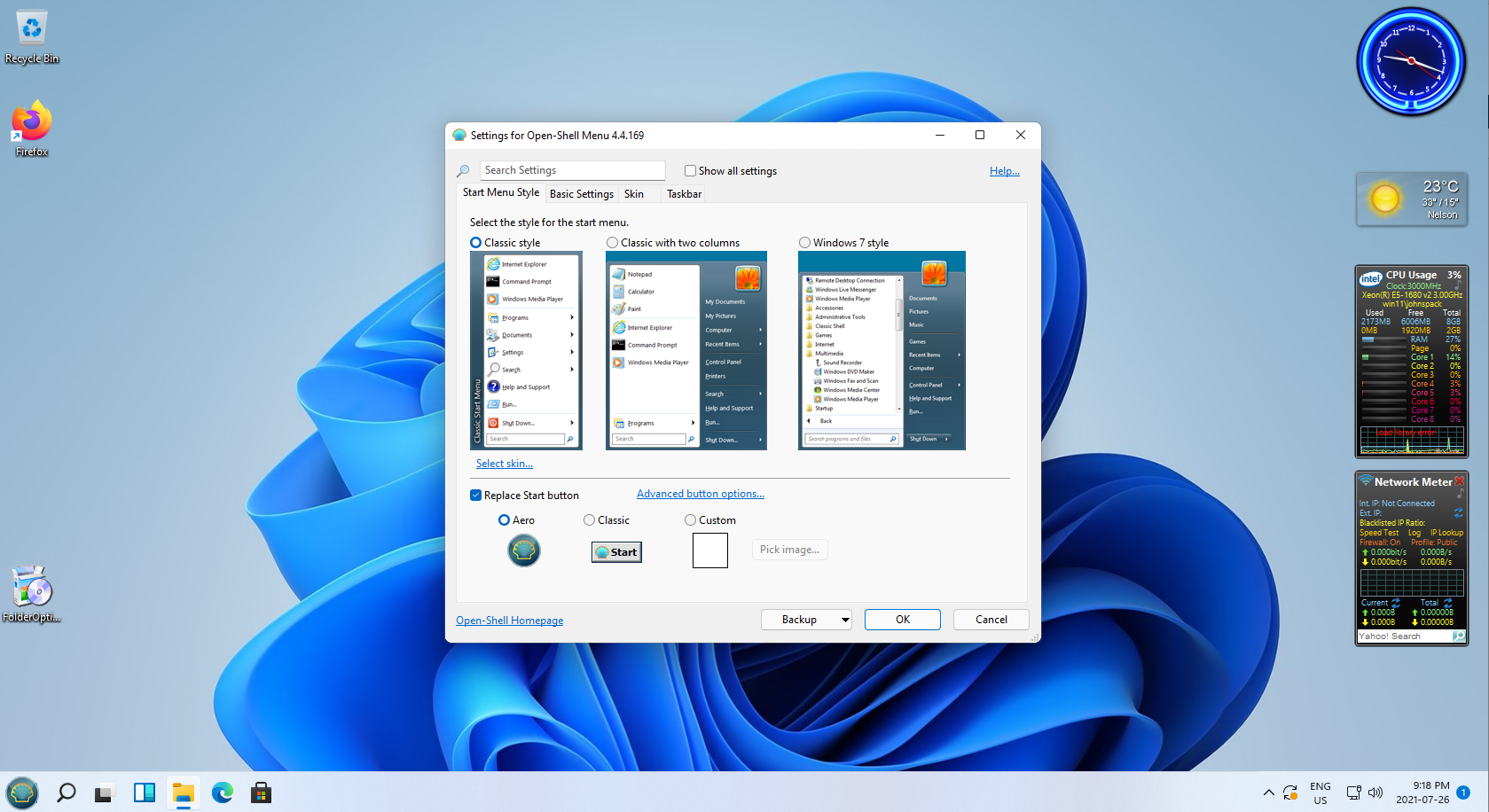
Task: Click the Intel logo in CPU gadget
Action: [1371, 278]
